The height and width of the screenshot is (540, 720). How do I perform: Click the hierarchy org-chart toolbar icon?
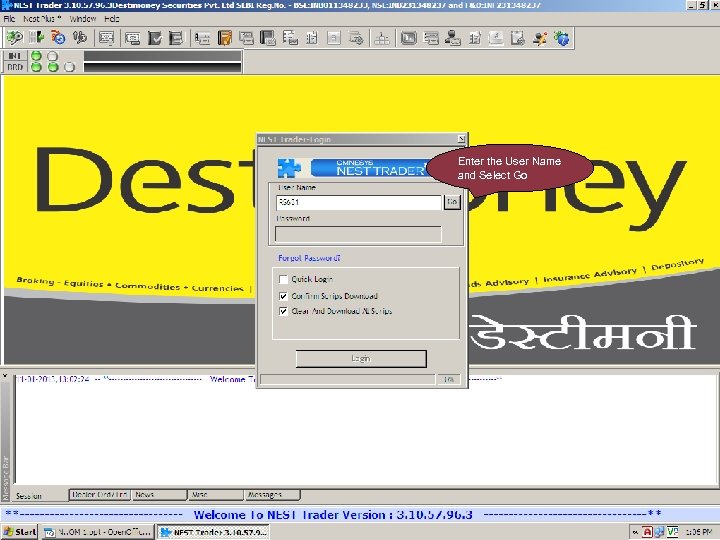382,38
